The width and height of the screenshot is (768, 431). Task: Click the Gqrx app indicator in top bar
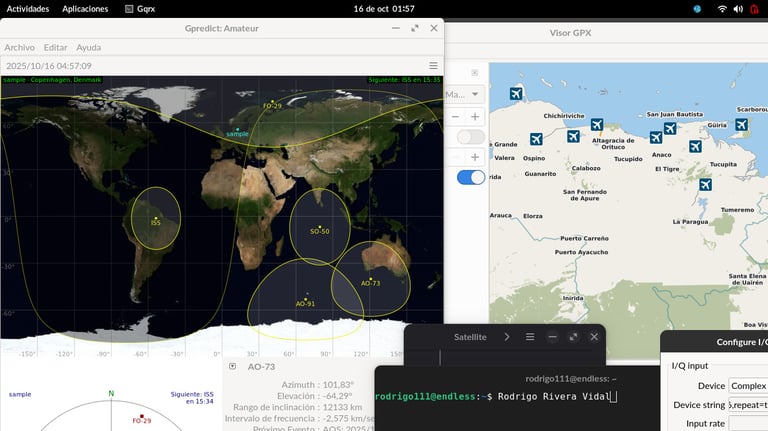(140, 9)
